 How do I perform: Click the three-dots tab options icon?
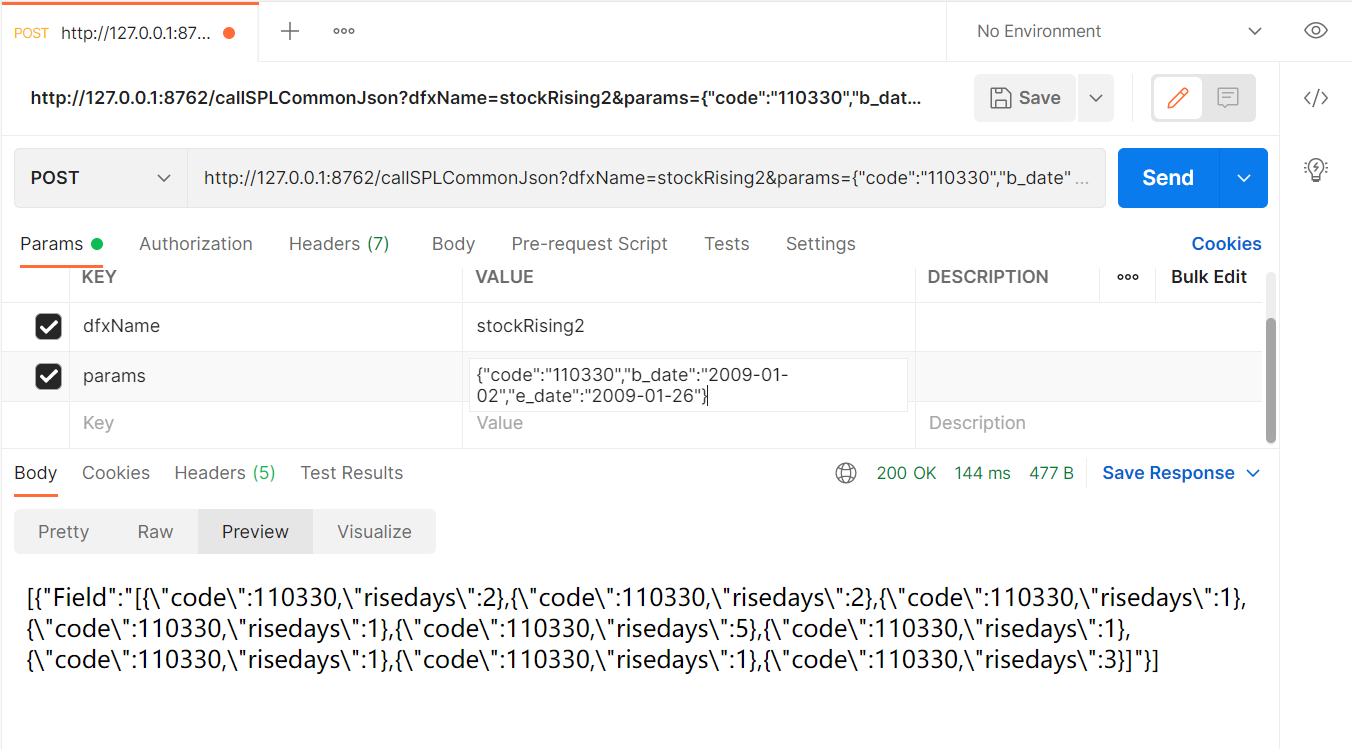tap(344, 31)
